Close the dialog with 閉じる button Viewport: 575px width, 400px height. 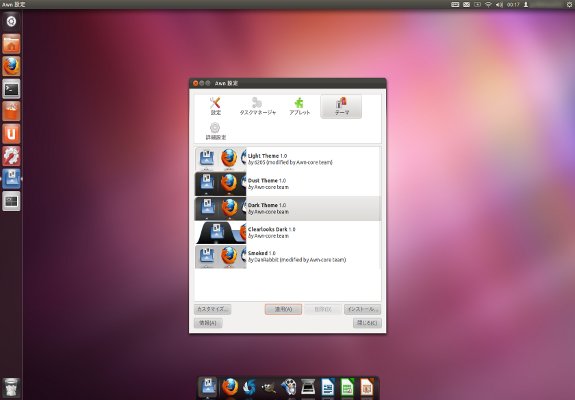pos(367,323)
